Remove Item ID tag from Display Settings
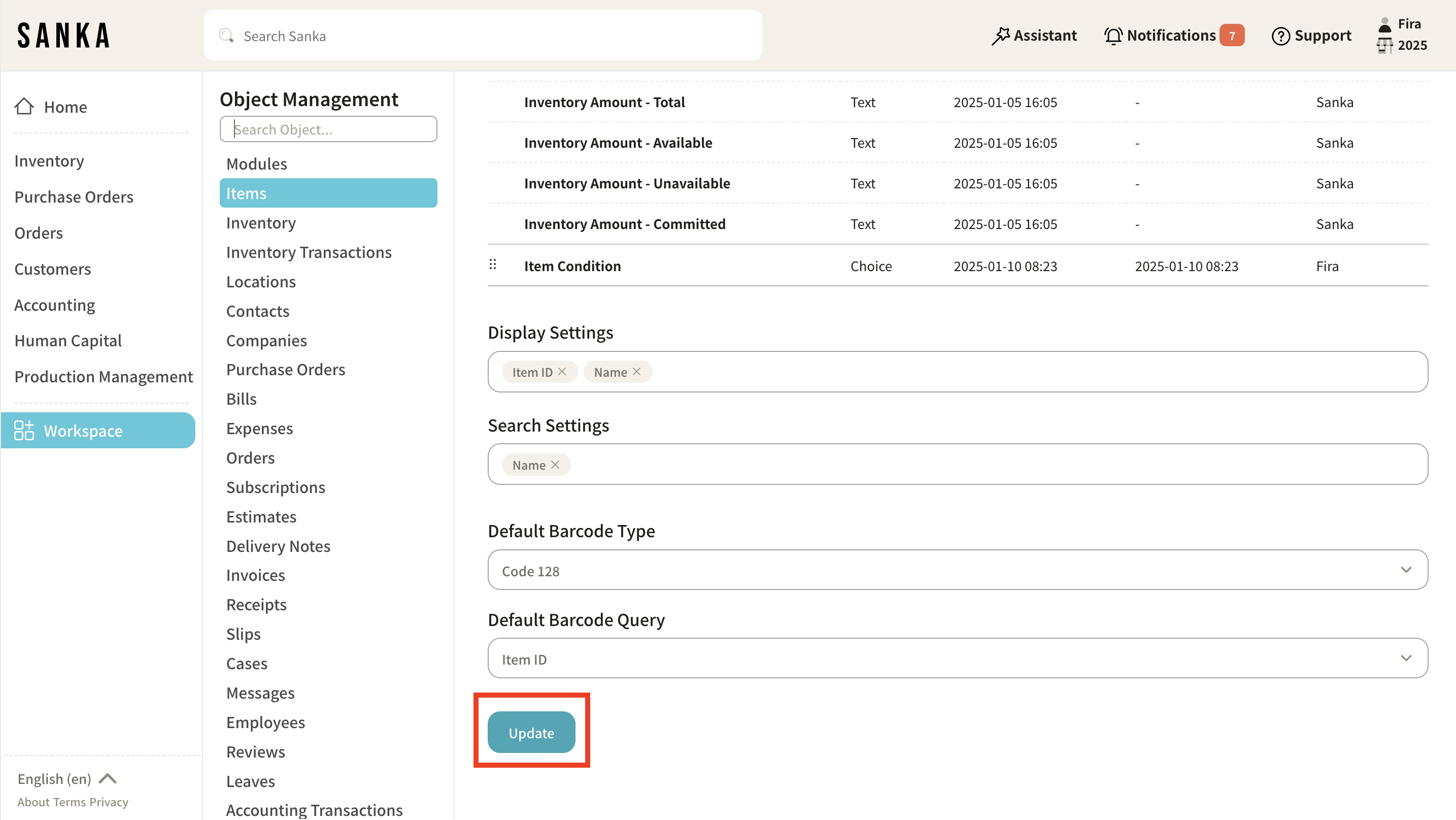Image resolution: width=1456 pixels, height=820 pixels. pos(562,372)
